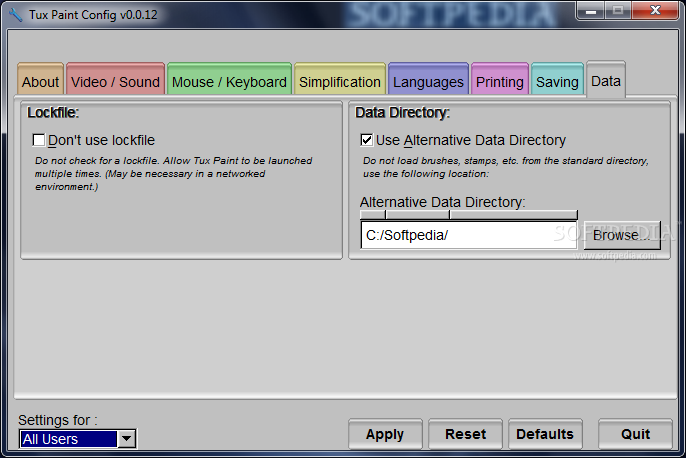This screenshot has height=458, width=686.
Task: Click the Quit button
Action: click(635, 434)
